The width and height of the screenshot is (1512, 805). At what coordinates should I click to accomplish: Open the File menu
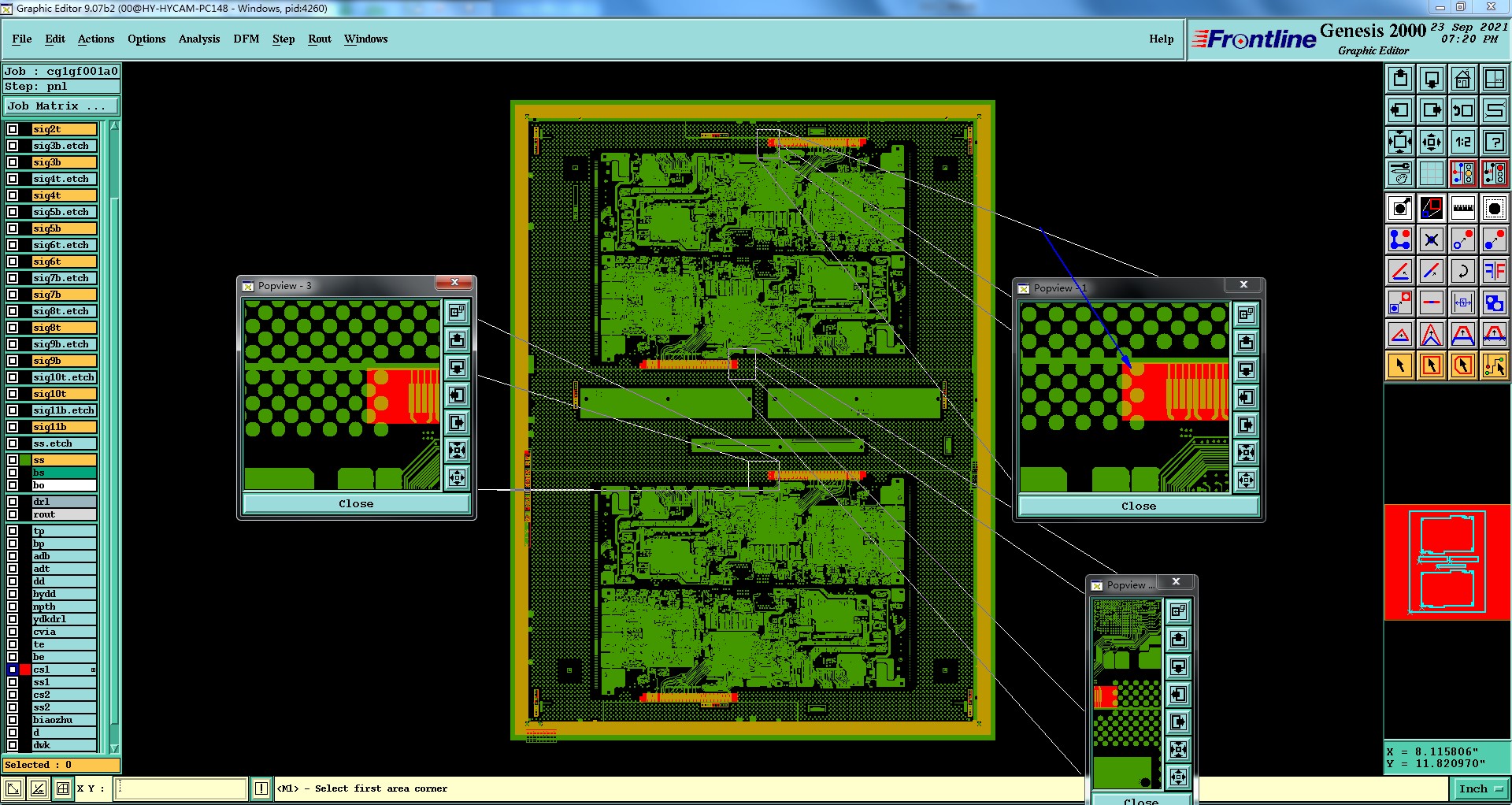pos(22,39)
